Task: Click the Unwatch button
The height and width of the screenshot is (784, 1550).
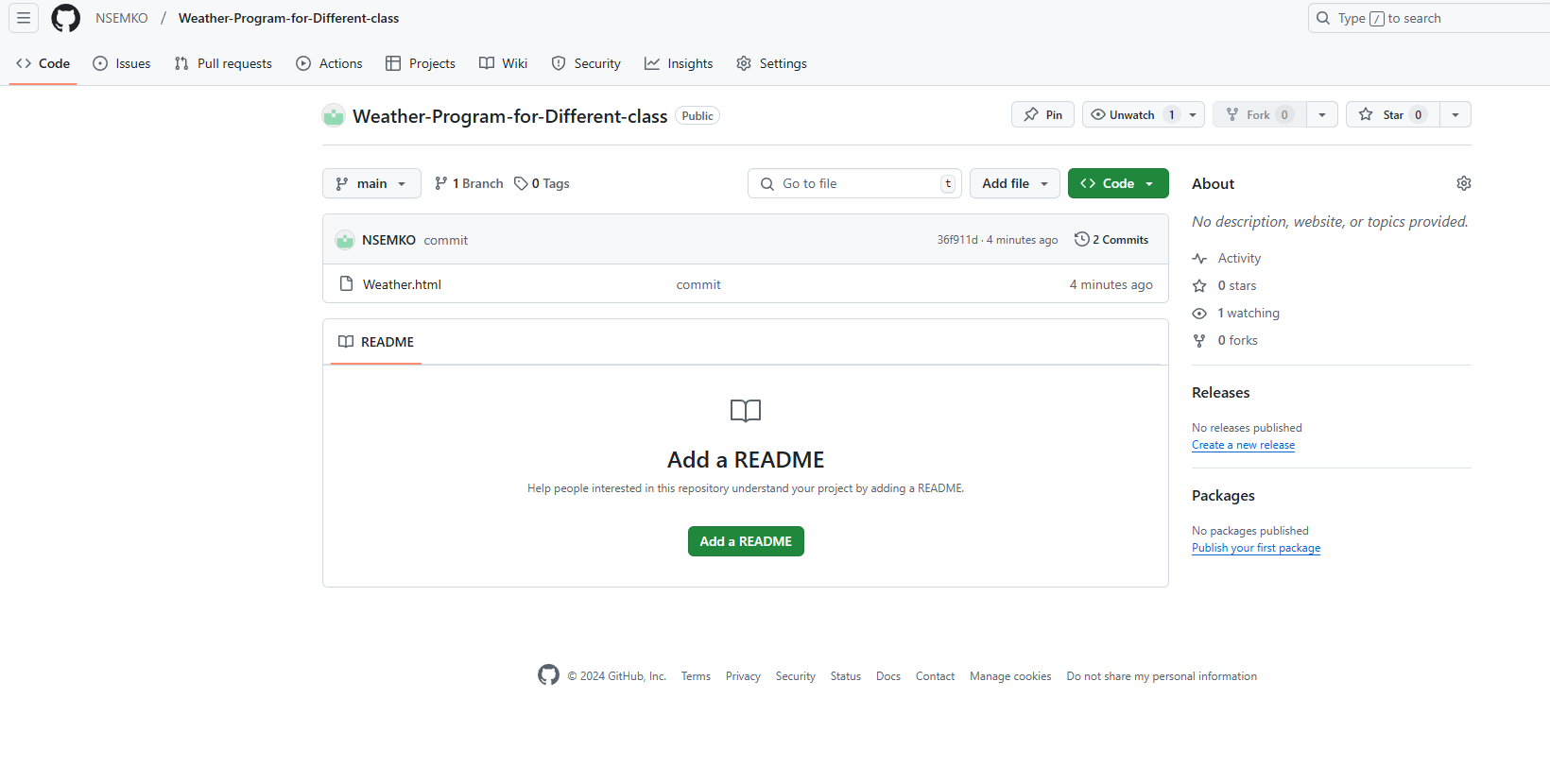Action: pyautogui.click(x=1131, y=114)
